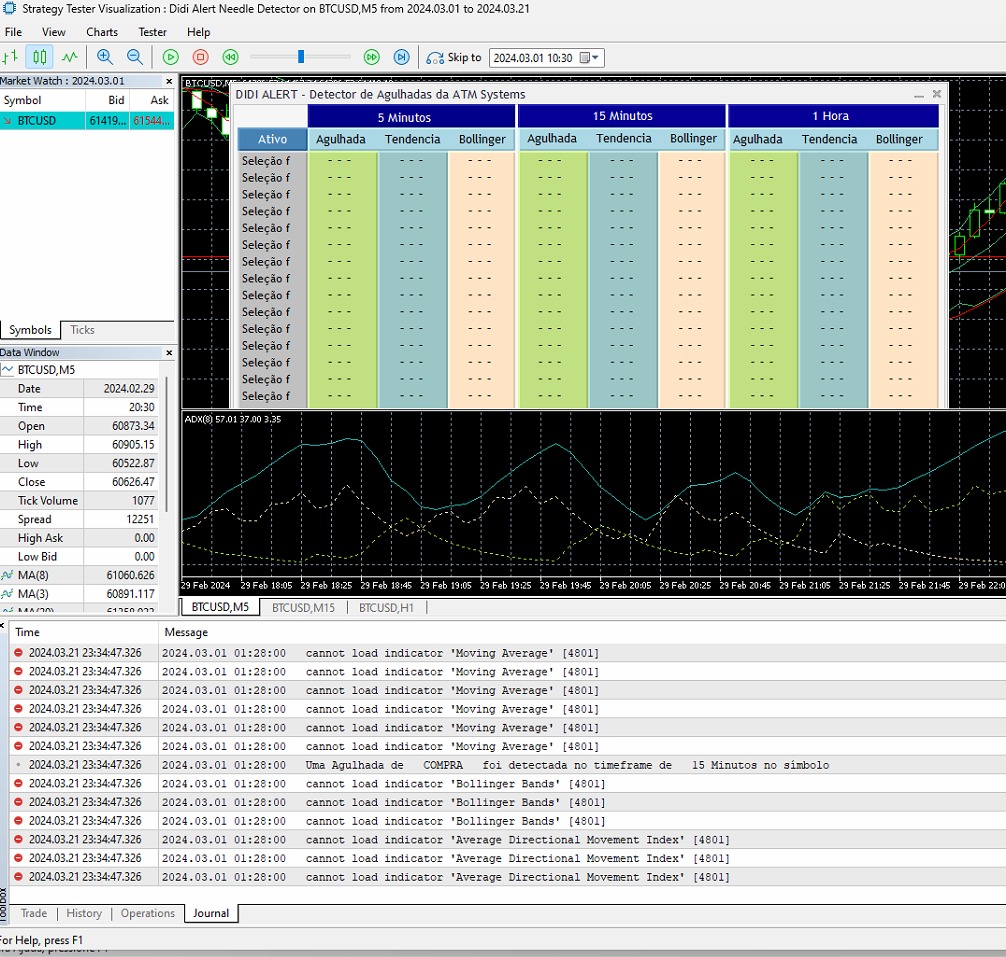1006x957 pixels.
Task: Click the Ativo column header
Action: pos(273,139)
